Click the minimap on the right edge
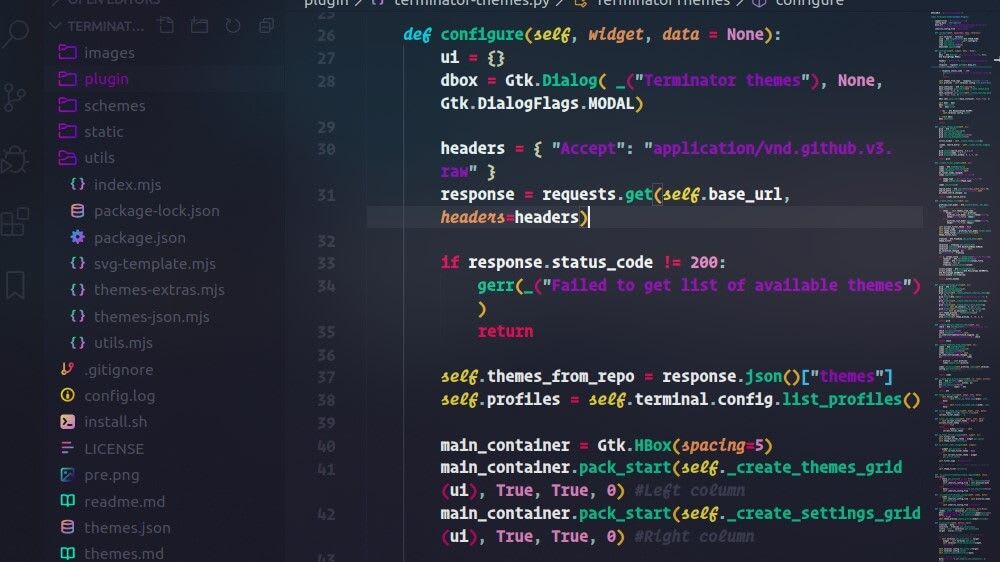The height and width of the screenshot is (562, 1000). pyautogui.click(x=963, y=285)
